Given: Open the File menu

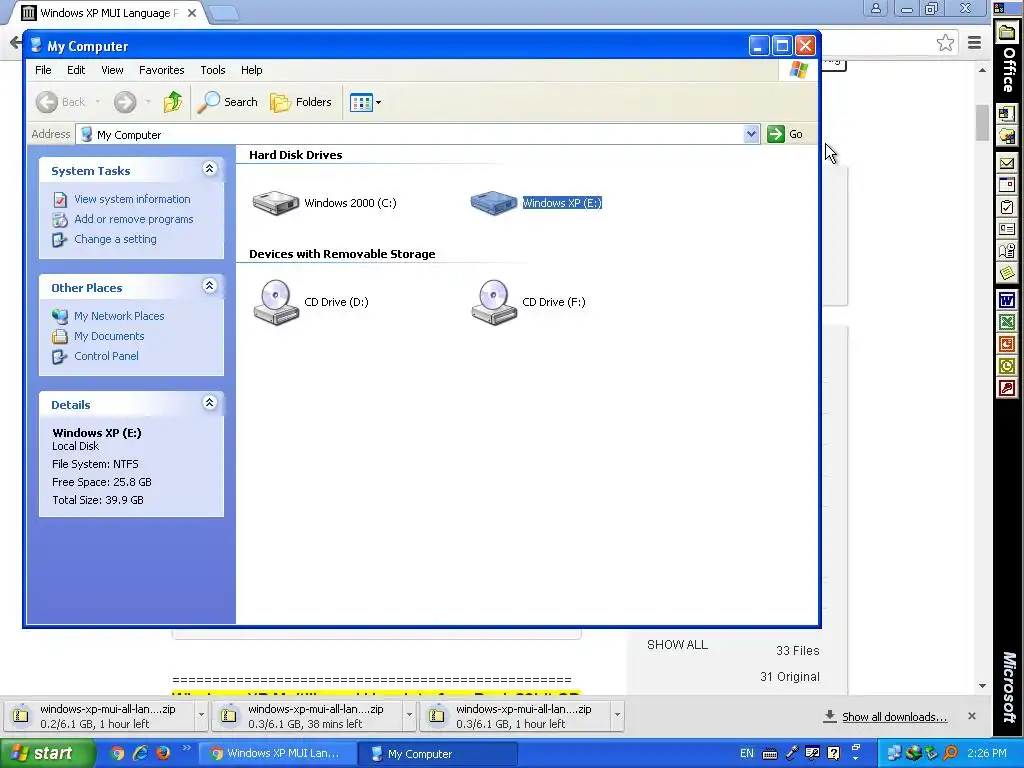Looking at the screenshot, I should tap(43, 70).
